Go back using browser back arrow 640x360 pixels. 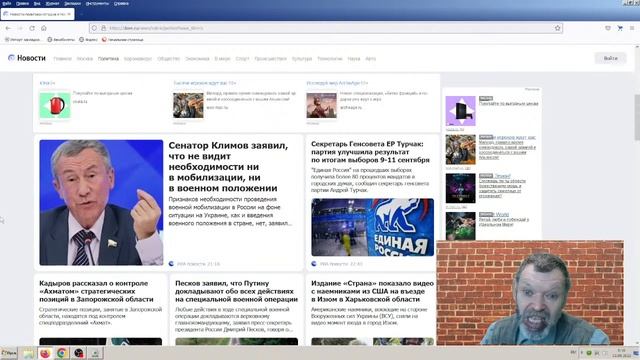(x=8, y=28)
